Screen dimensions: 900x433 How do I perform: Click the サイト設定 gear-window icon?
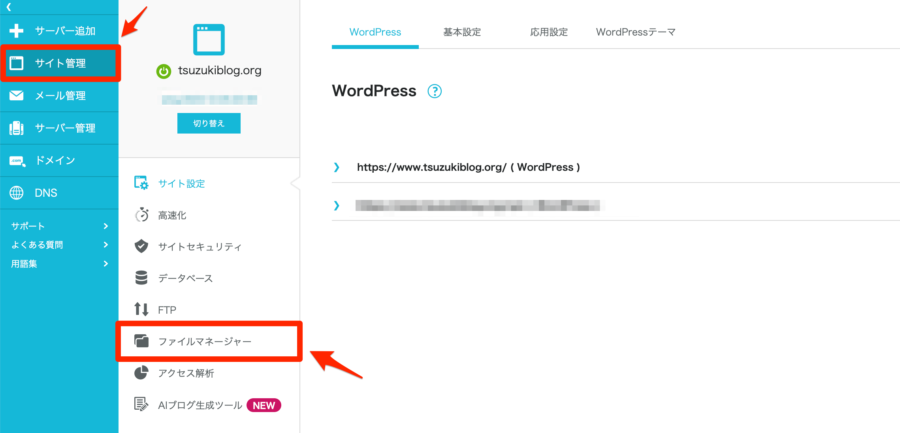[141, 184]
